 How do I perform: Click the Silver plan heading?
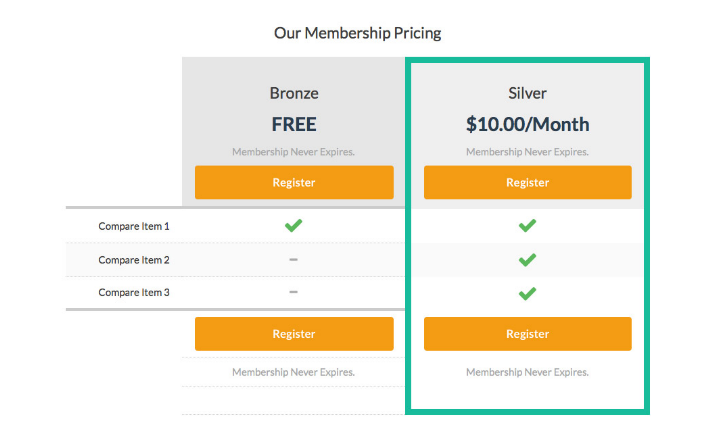(x=527, y=94)
